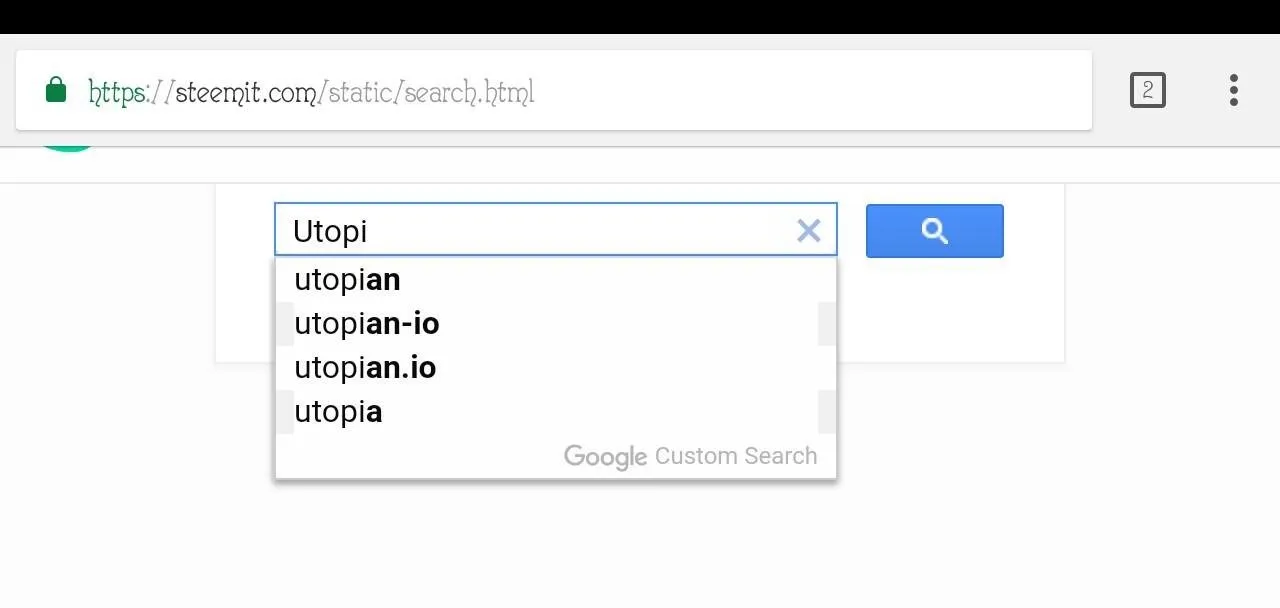Choose the "utopian-io" suggestion
Screen dimensions: 1280x608
(555, 324)
